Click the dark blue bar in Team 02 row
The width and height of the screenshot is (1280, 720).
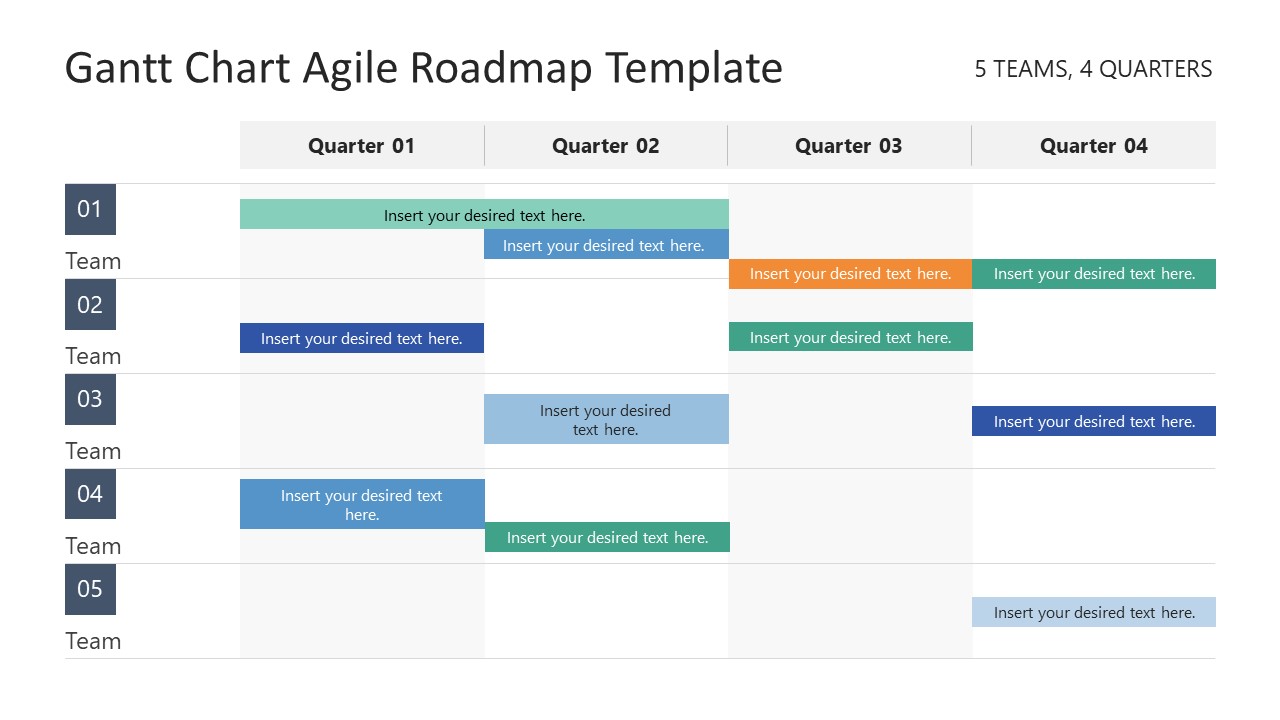click(x=362, y=338)
